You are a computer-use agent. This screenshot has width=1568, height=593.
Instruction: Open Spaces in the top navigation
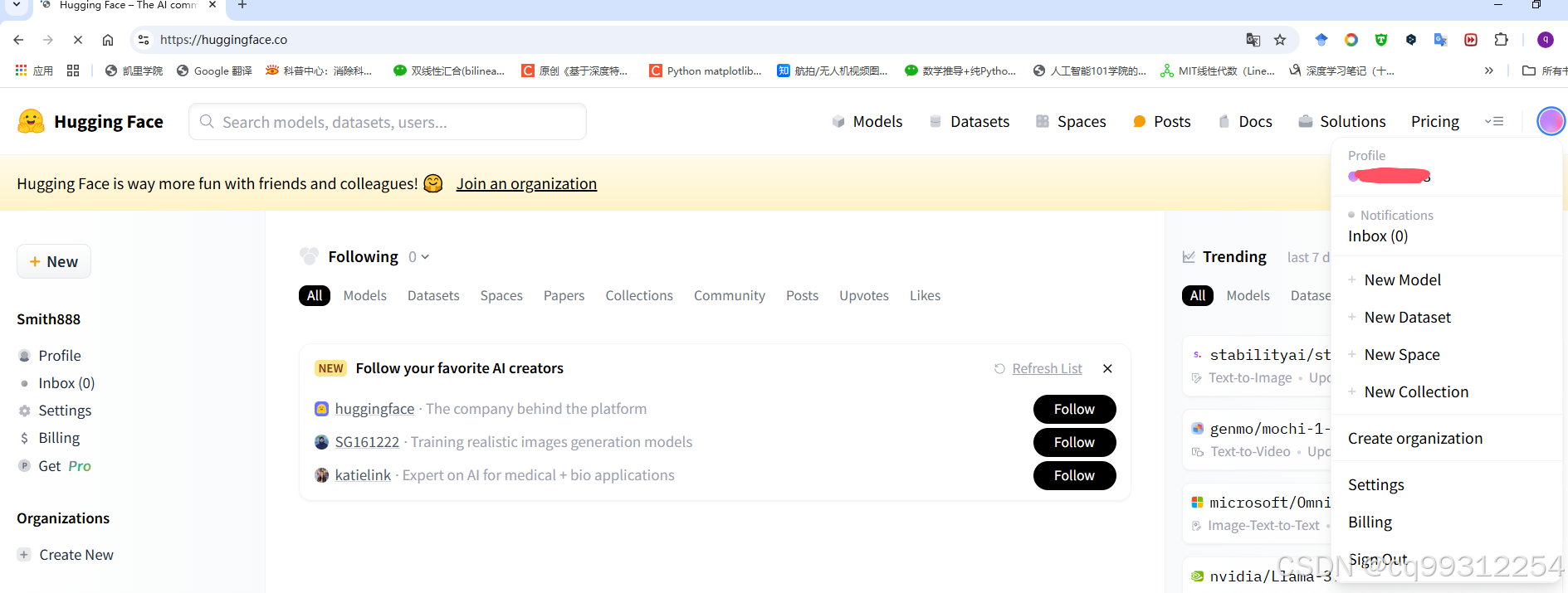coord(1071,121)
